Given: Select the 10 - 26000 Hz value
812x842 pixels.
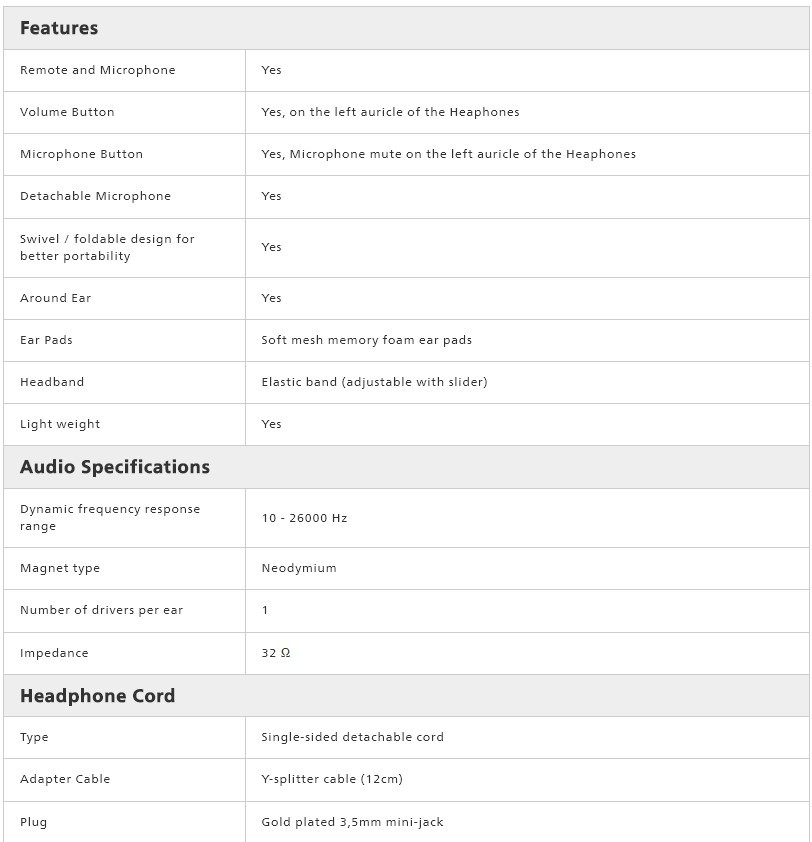Looking at the screenshot, I should [x=304, y=518].
